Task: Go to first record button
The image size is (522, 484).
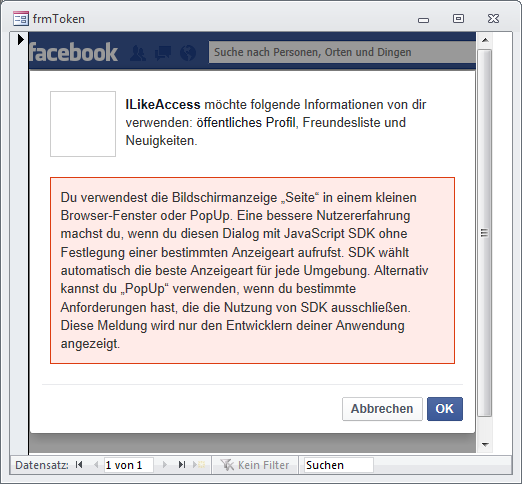Action: point(79,465)
